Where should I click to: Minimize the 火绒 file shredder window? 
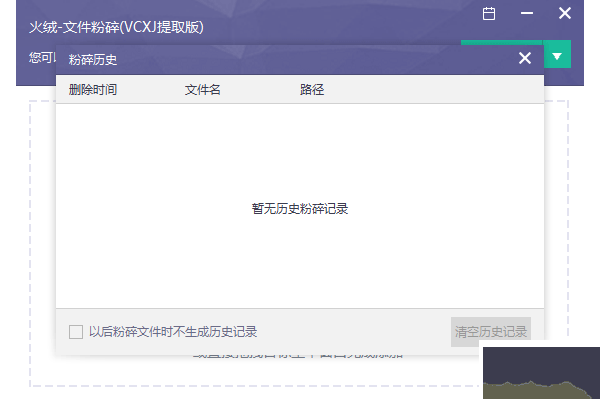pos(527,14)
